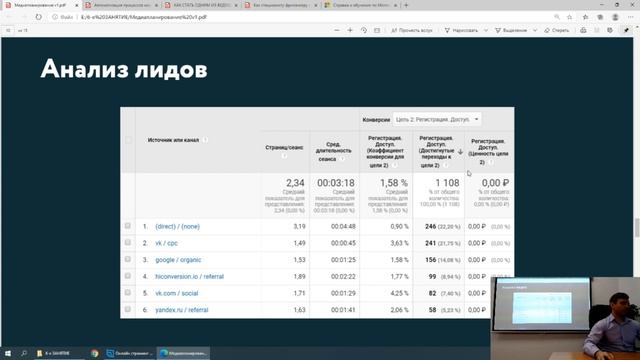The image size is (640, 360).
Task: Open the Draw tool options arrow
Action: 486,30
